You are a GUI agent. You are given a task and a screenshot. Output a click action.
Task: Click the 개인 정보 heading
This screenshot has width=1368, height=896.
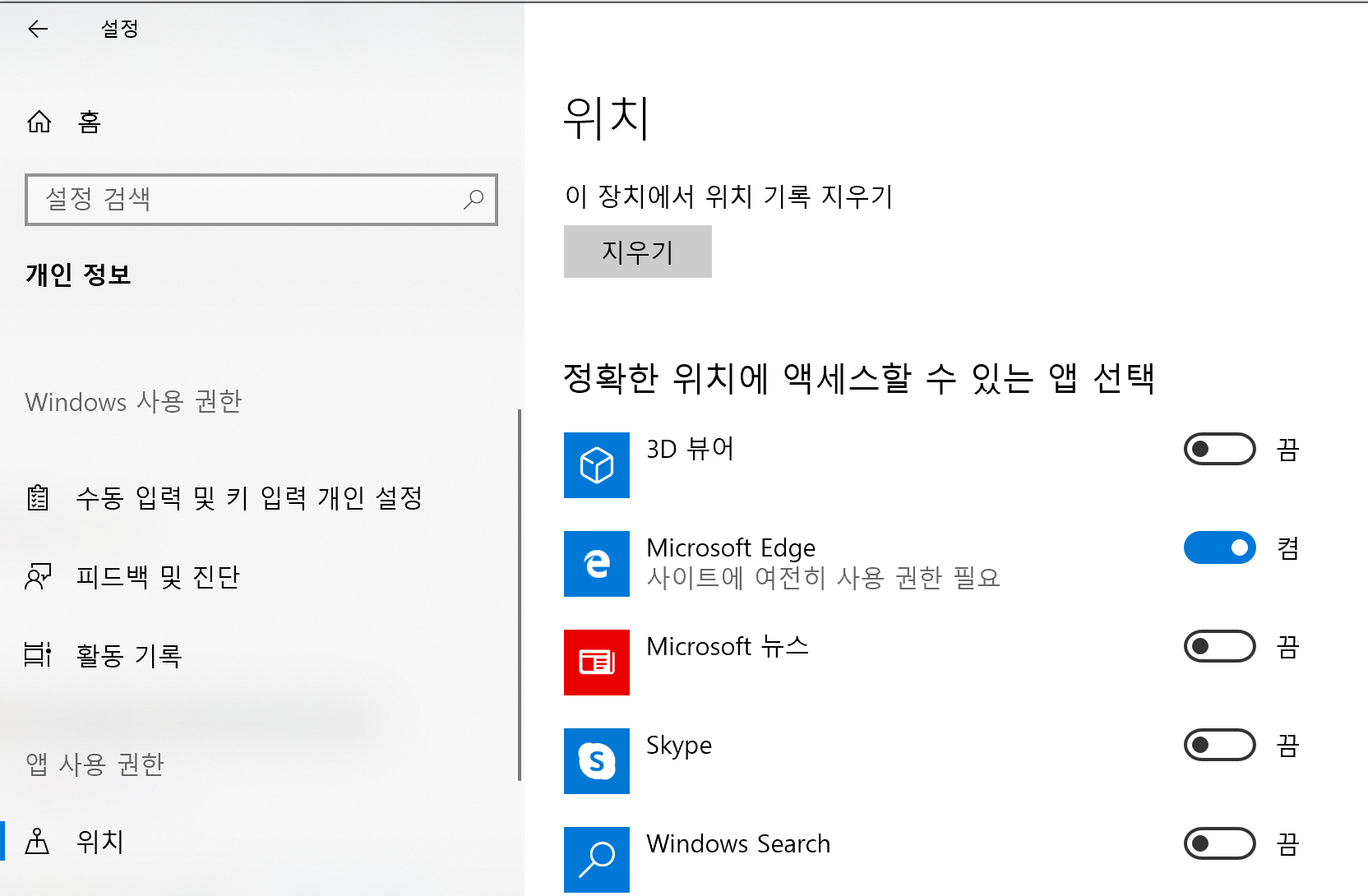[79, 274]
